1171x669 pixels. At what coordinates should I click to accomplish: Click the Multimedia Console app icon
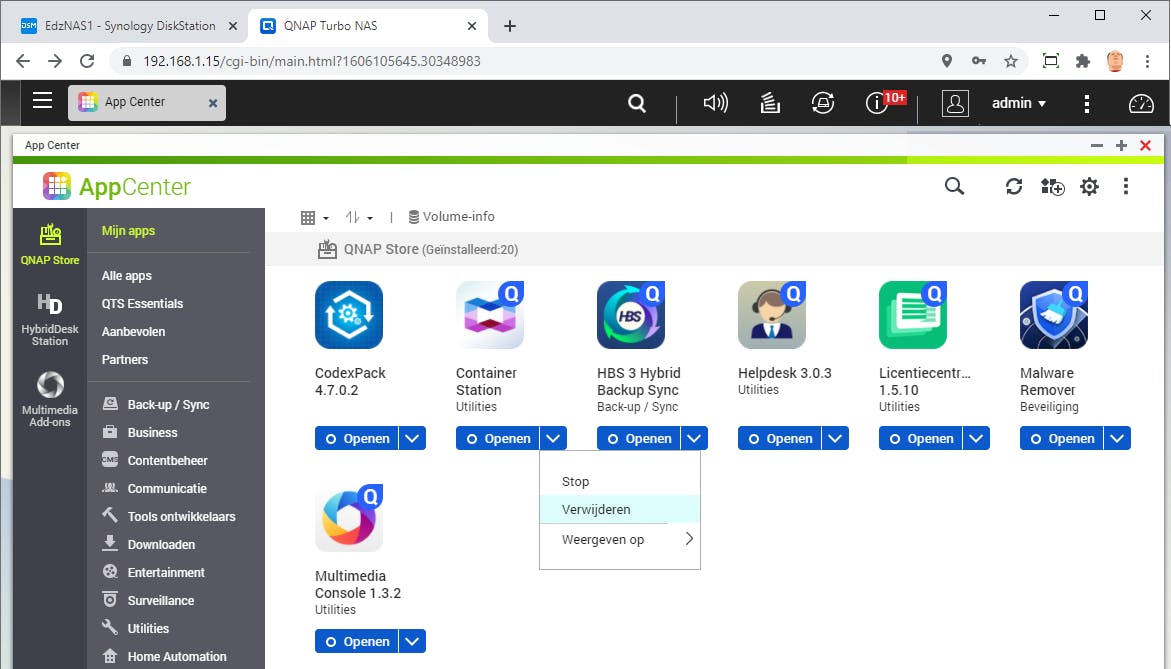pos(349,517)
